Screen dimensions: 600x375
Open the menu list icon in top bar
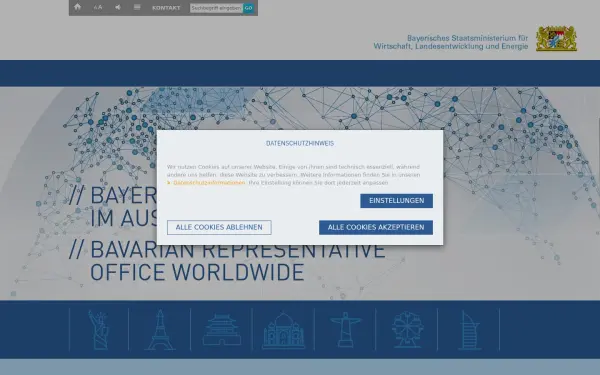click(x=137, y=7)
